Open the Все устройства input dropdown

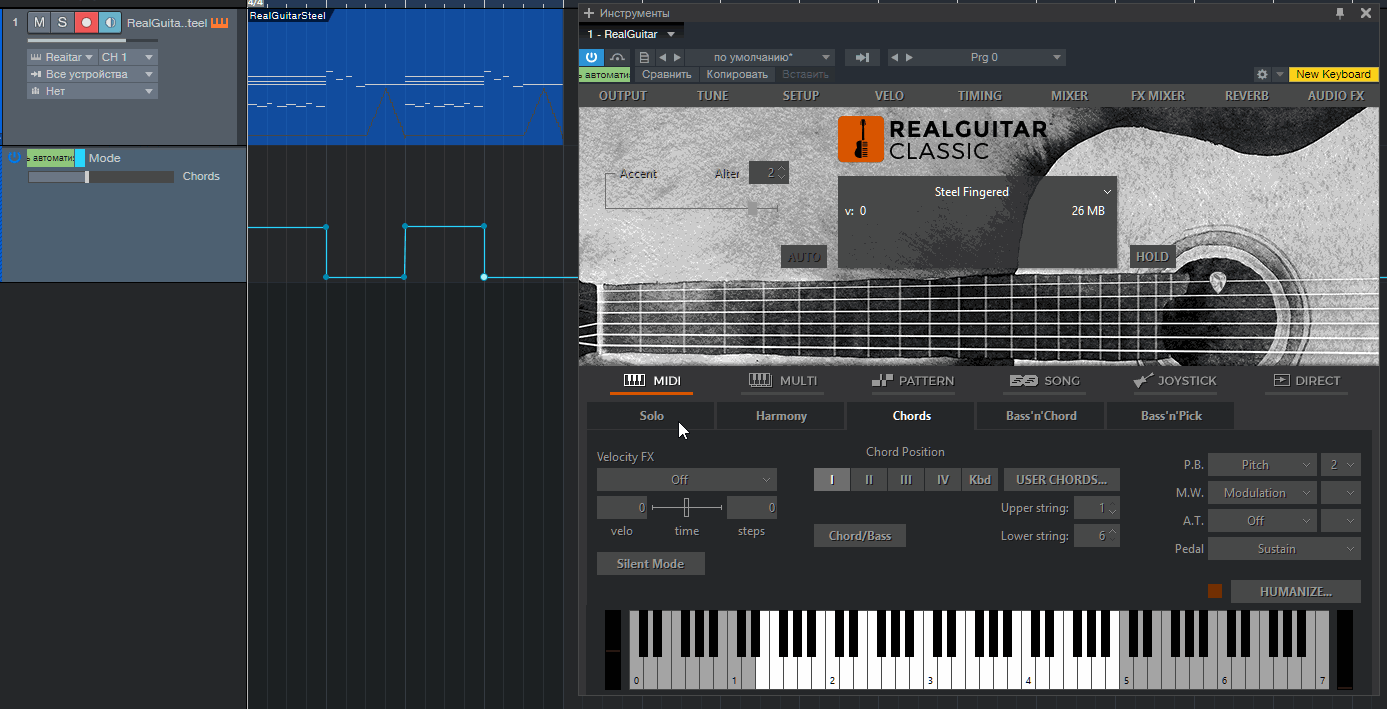(92, 74)
